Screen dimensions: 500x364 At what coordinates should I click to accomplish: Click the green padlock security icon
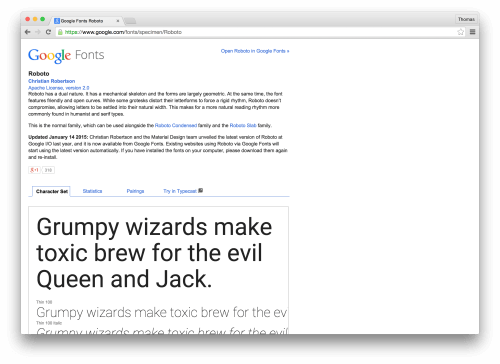point(60,32)
